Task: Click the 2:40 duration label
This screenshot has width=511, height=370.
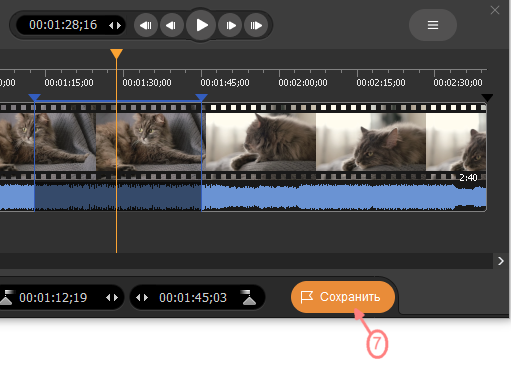Action: click(x=468, y=178)
